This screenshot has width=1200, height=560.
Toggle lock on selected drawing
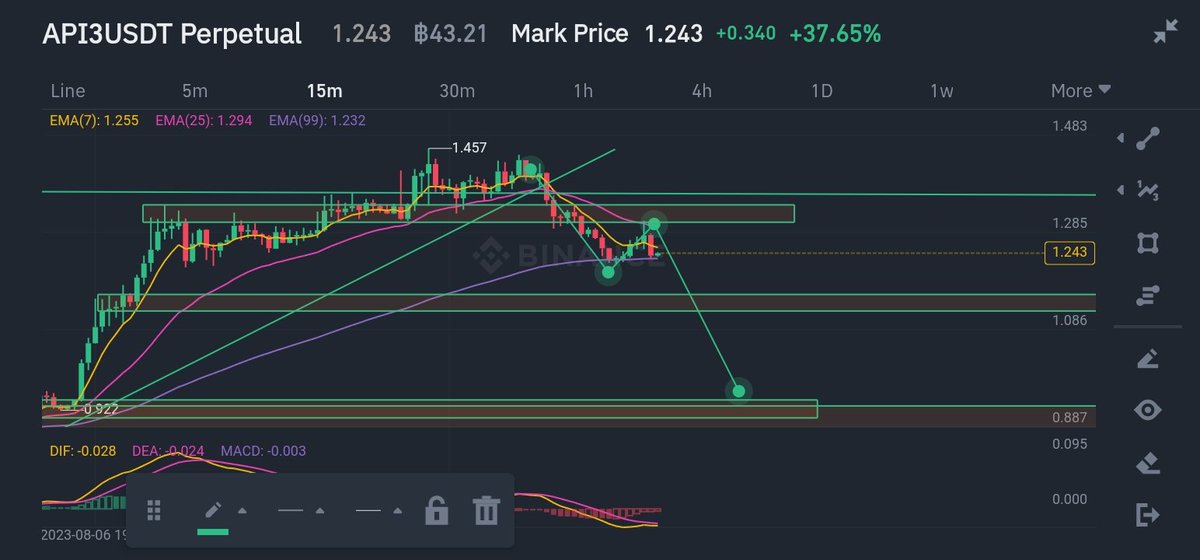[x=436, y=510]
